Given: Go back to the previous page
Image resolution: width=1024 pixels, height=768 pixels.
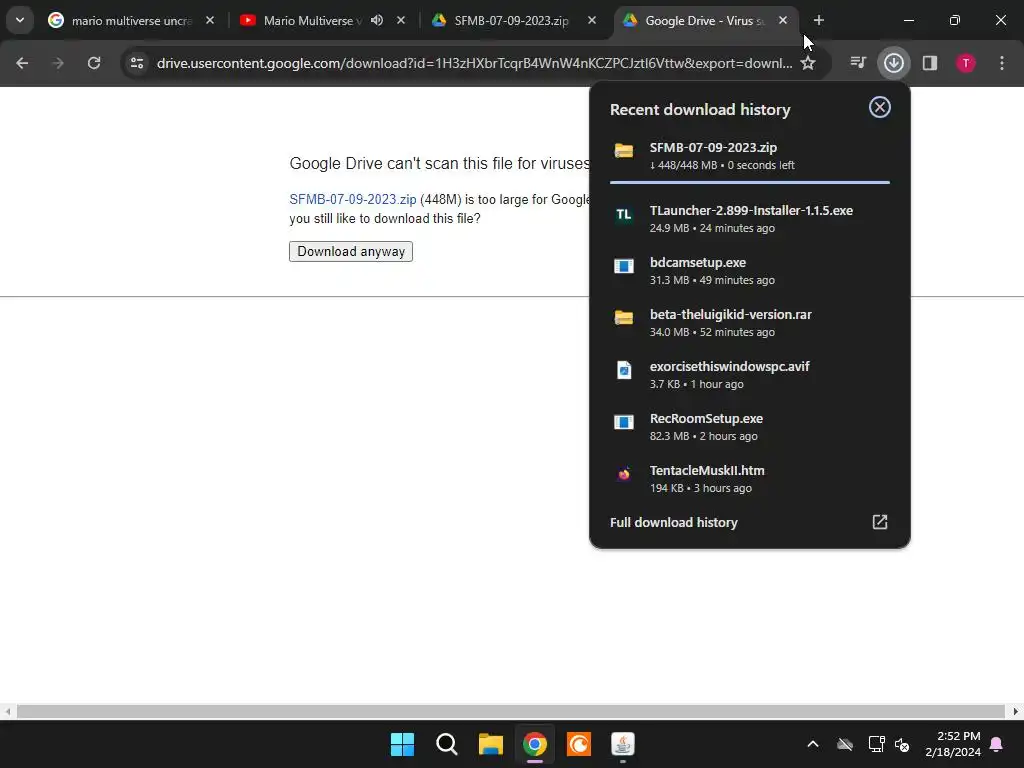Looking at the screenshot, I should tap(22, 63).
